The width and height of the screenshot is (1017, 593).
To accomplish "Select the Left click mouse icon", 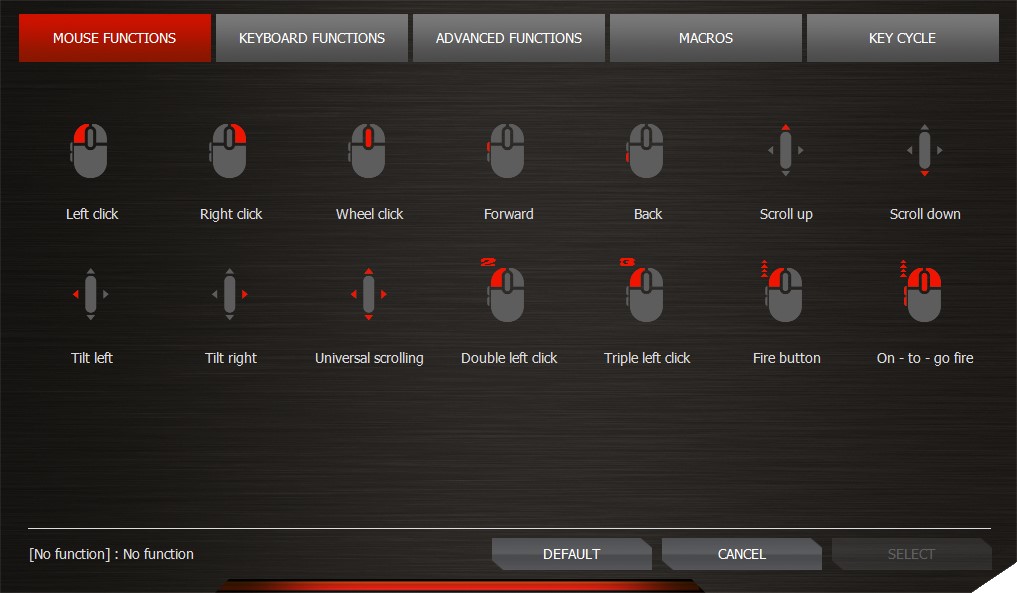I will click(91, 151).
